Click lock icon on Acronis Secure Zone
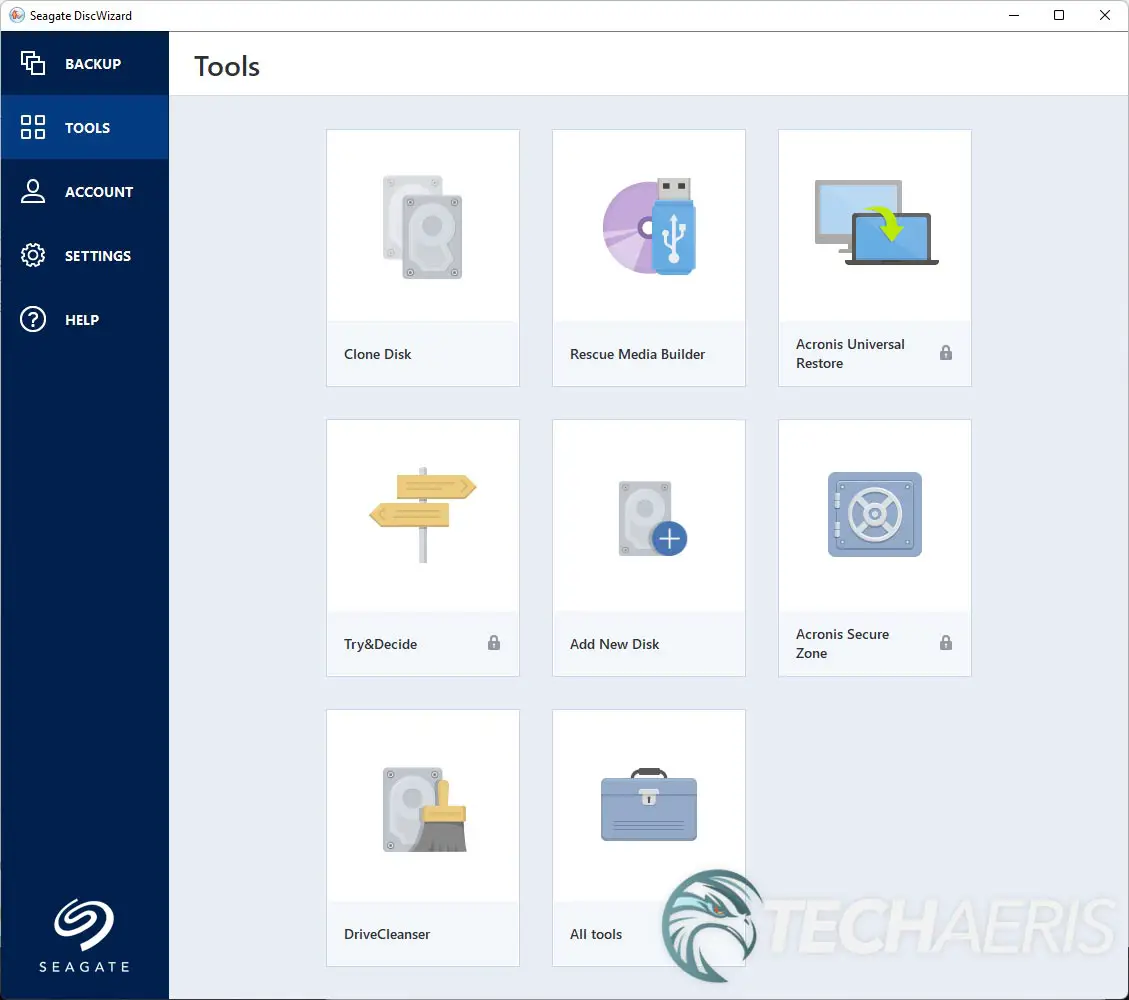The height and width of the screenshot is (1000, 1129). pyautogui.click(x=946, y=643)
